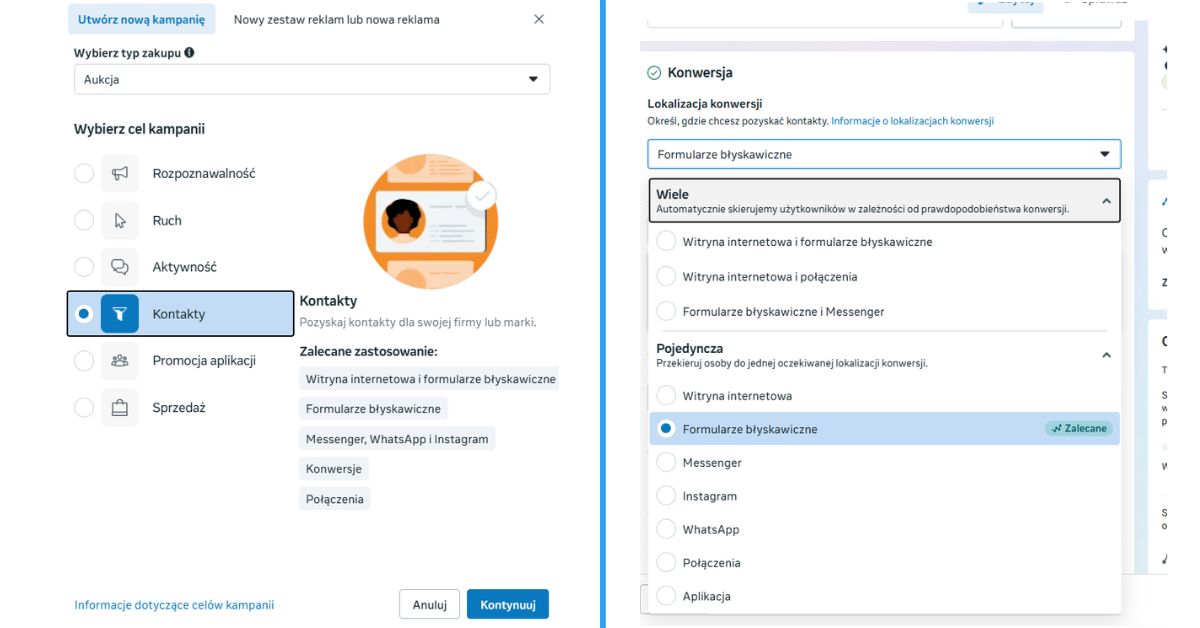The image size is (1200, 628).
Task: Collapse the Wiele section chevron
Action: 1106,201
